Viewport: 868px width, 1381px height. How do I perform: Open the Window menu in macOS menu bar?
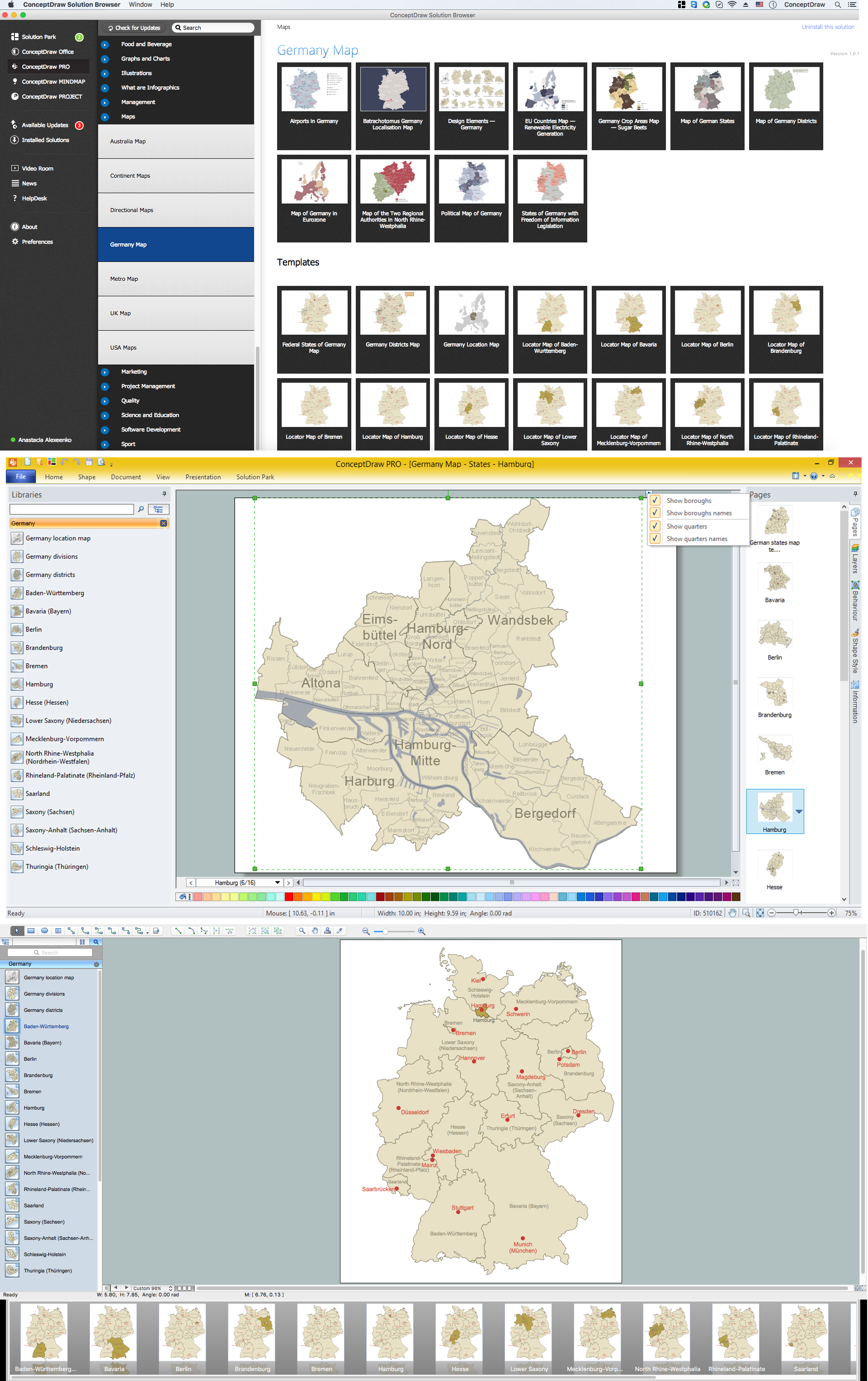pos(141,5)
